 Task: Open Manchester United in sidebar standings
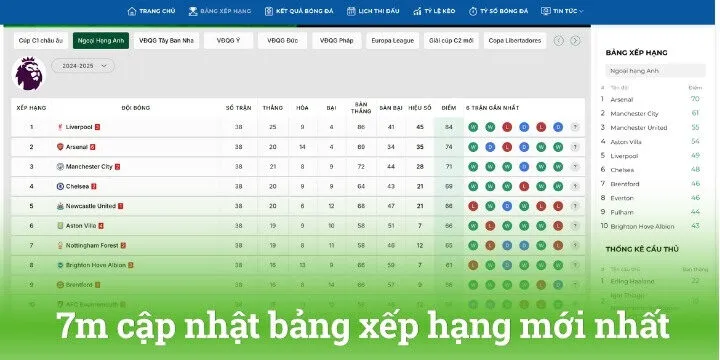click(x=639, y=128)
